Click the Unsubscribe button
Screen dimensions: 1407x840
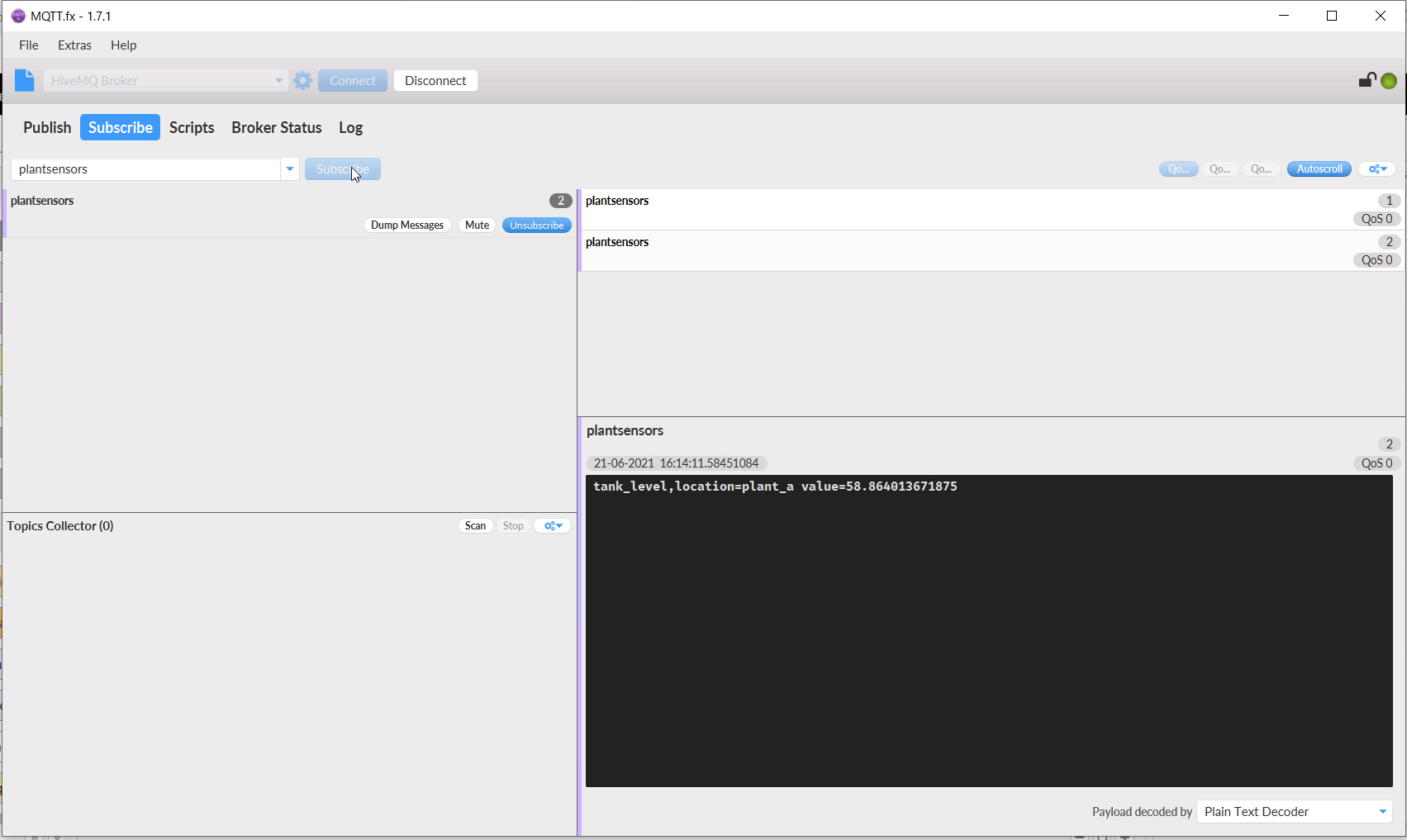537,225
